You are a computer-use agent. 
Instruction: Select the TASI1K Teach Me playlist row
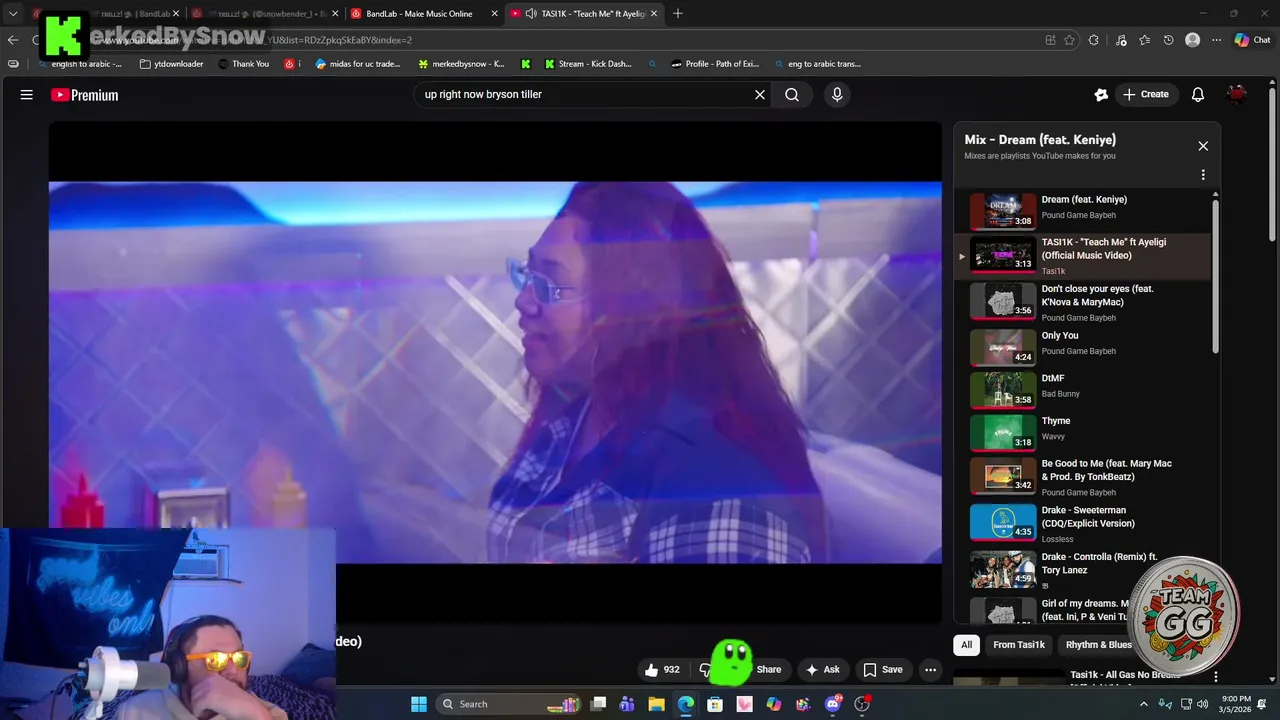click(x=1084, y=256)
